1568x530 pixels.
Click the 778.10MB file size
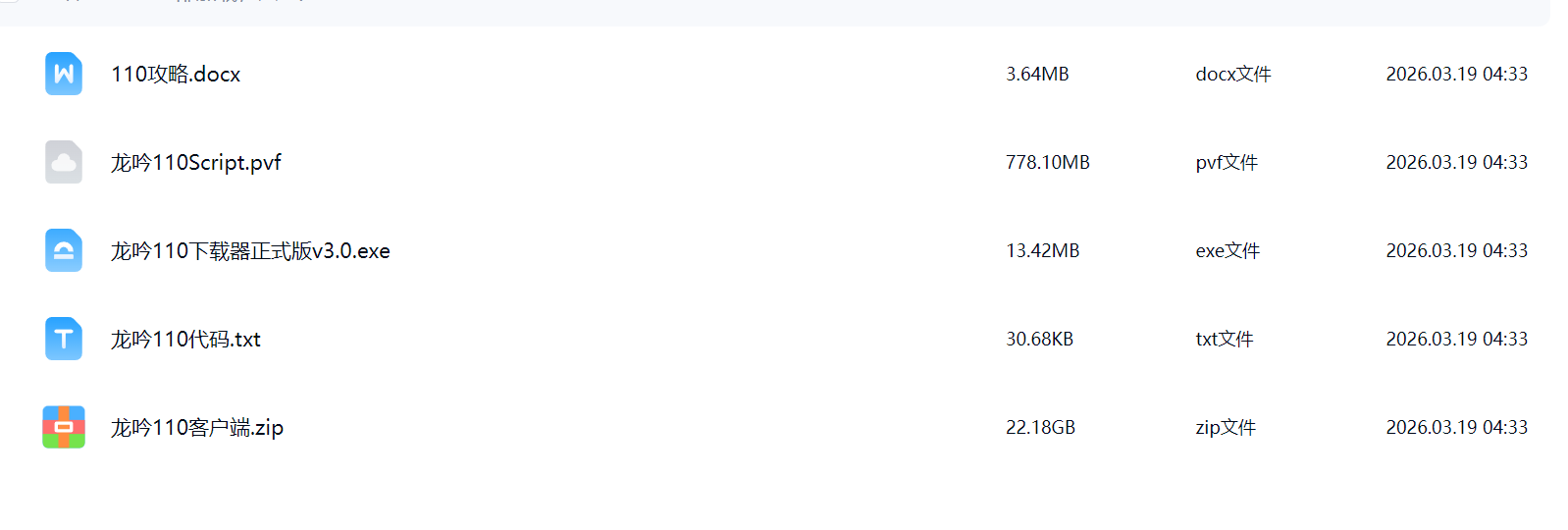click(x=1047, y=163)
